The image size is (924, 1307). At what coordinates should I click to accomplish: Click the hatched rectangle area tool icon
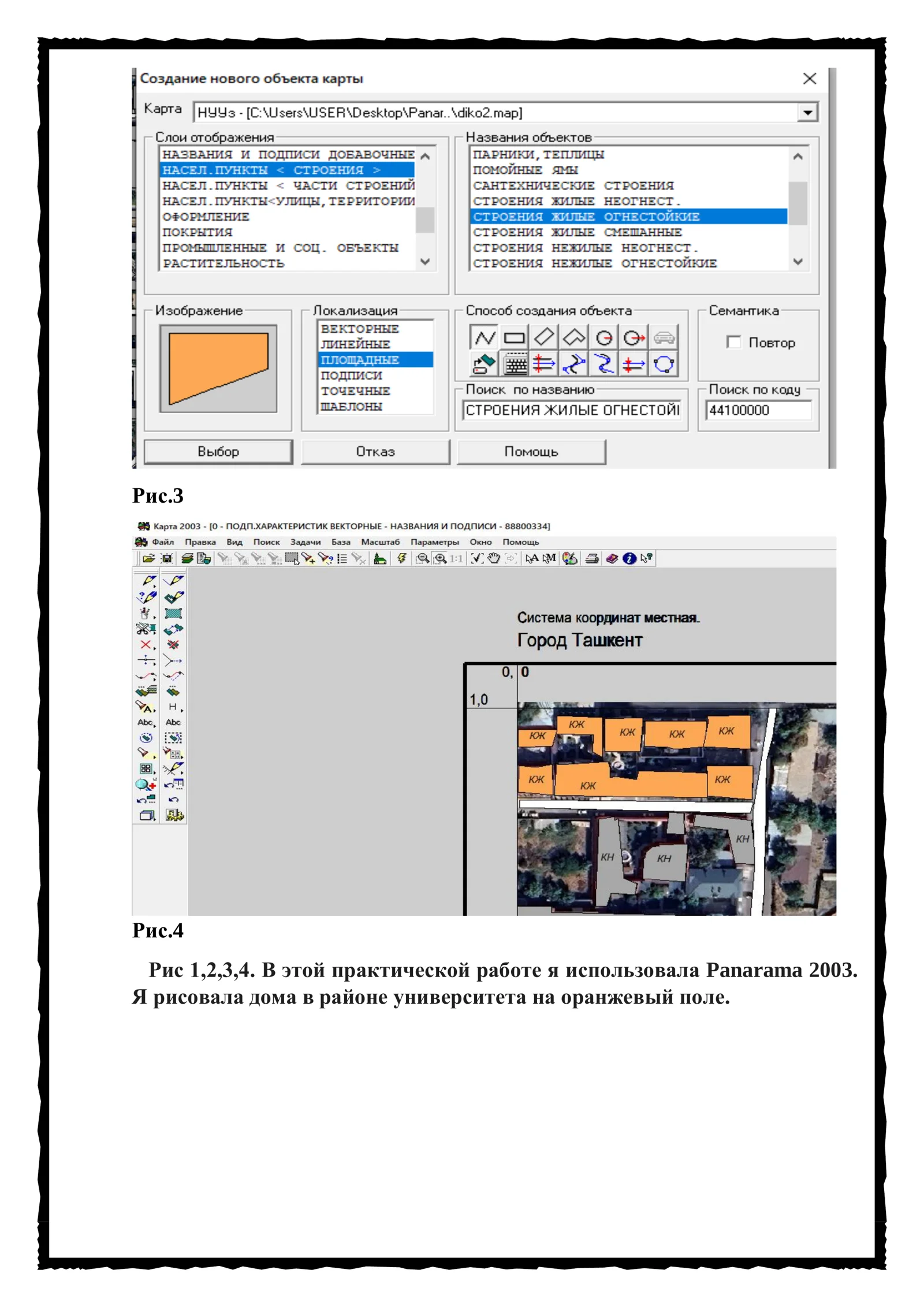pyautogui.click(x=173, y=613)
